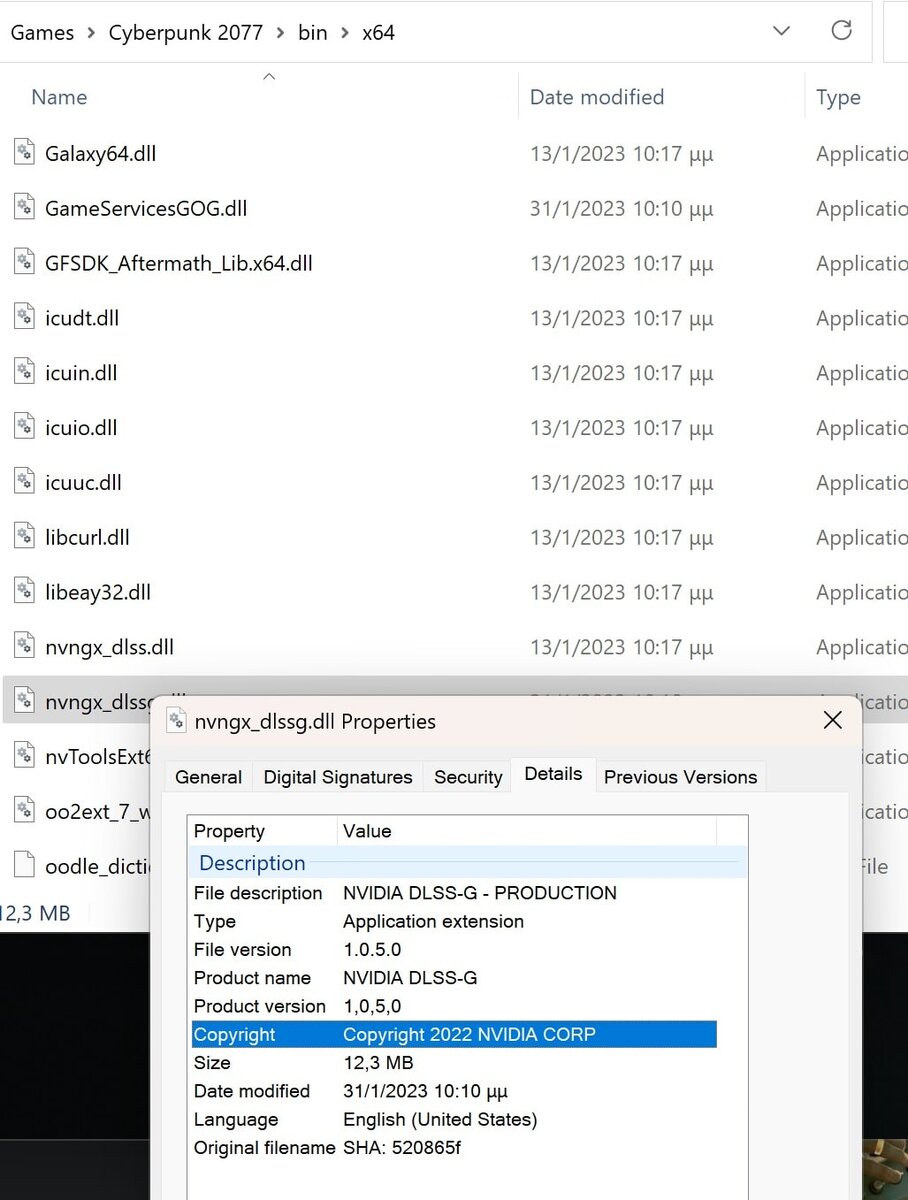Select icudt.dll file name

pyautogui.click(x=82, y=318)
